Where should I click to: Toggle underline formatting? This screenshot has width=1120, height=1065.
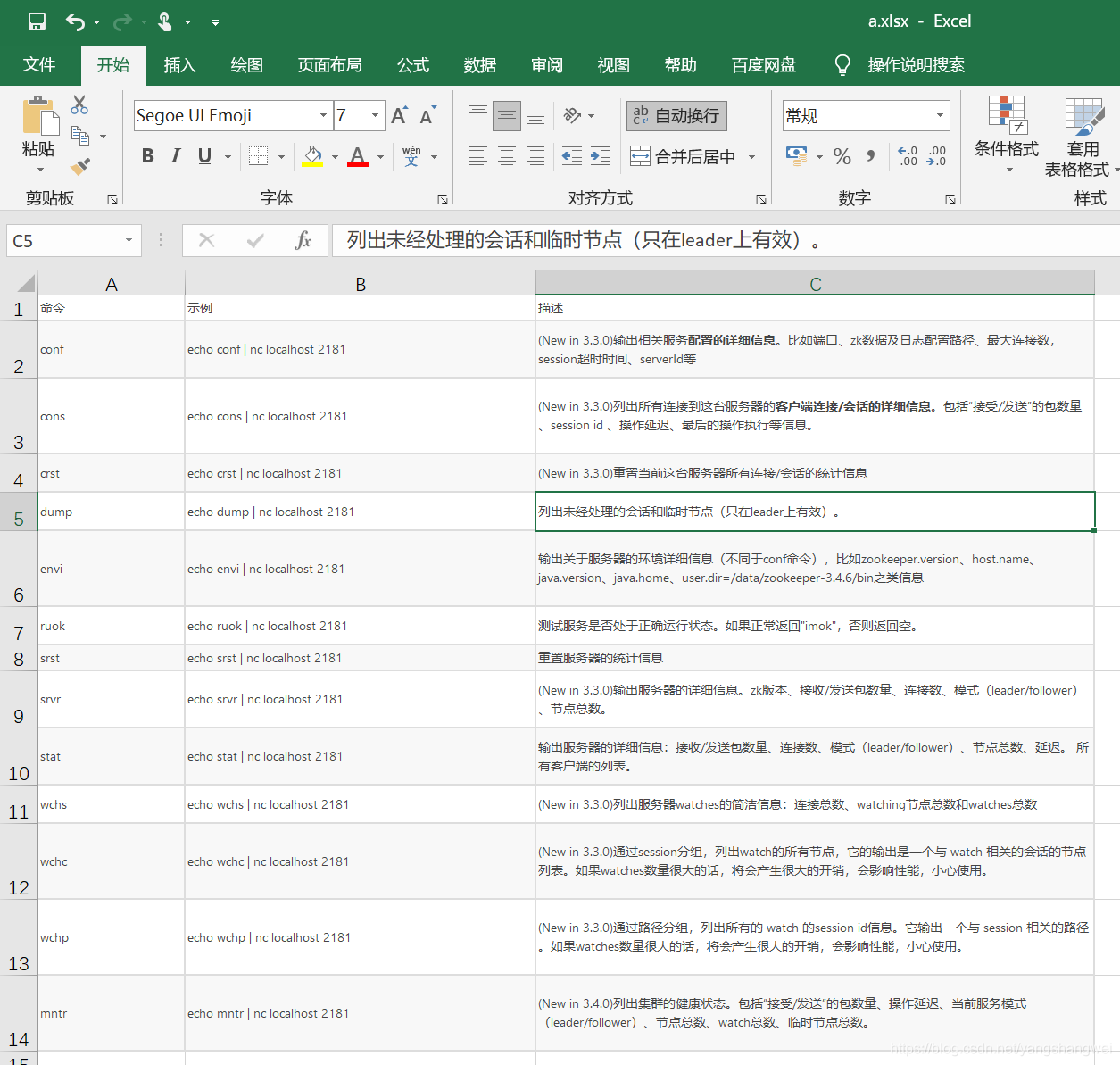coord(204,156)
